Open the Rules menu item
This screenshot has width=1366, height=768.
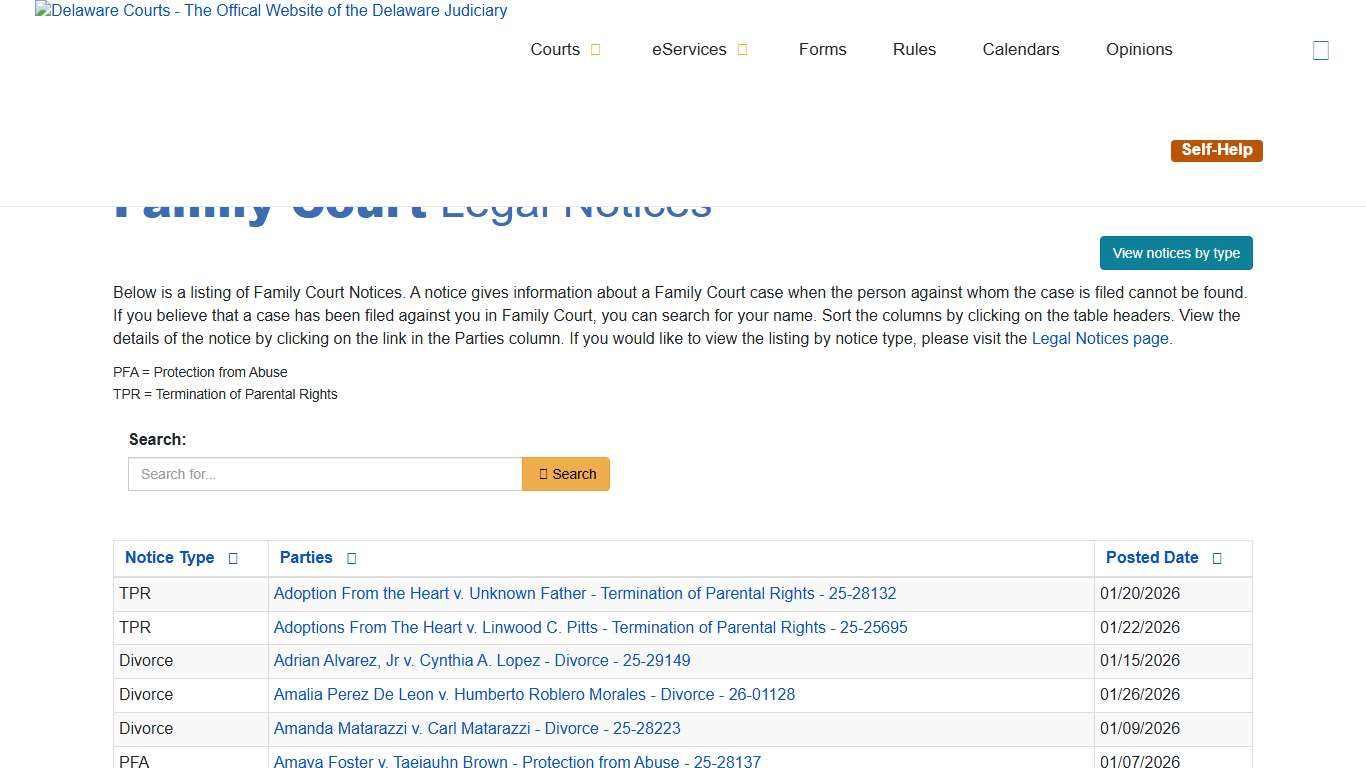tap(914, 50)
